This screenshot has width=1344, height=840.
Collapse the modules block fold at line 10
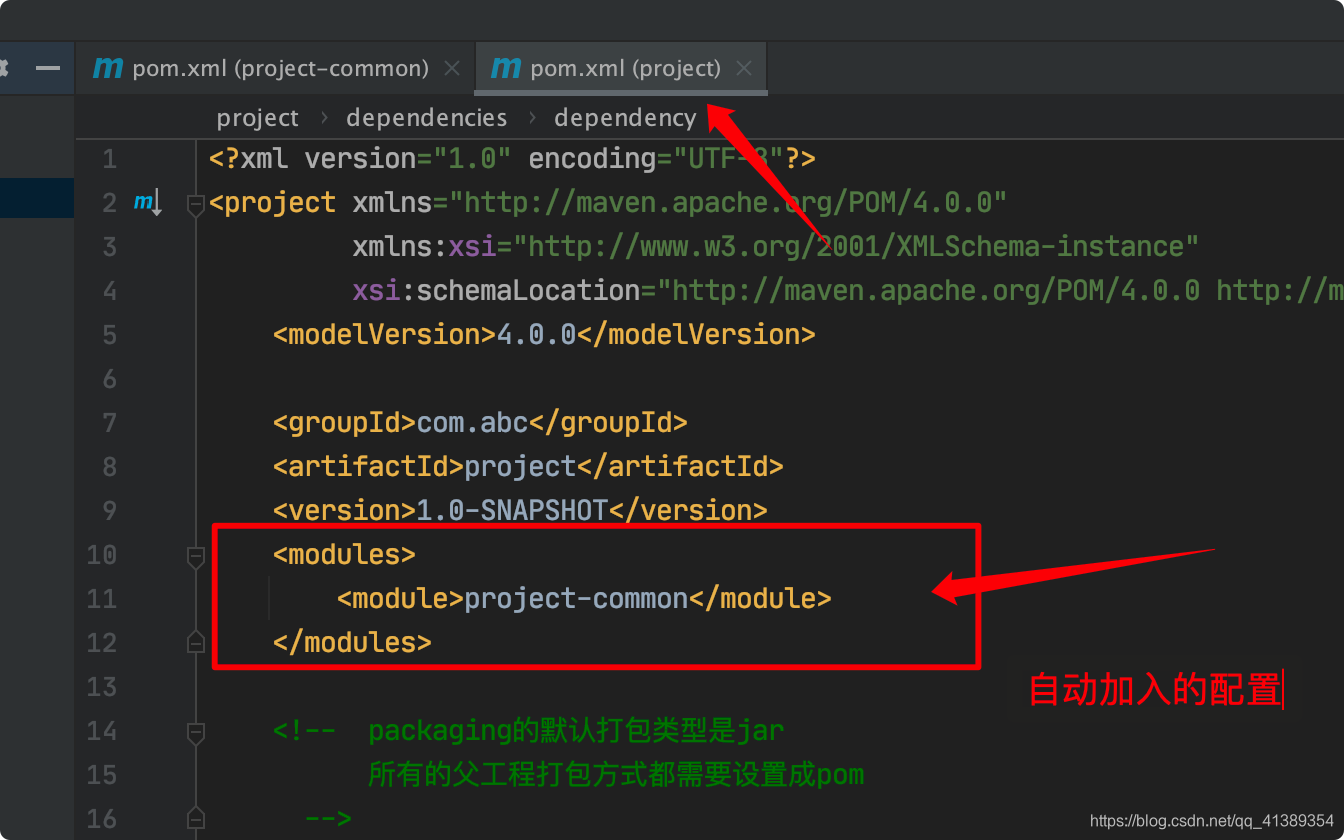coord(196,555)
